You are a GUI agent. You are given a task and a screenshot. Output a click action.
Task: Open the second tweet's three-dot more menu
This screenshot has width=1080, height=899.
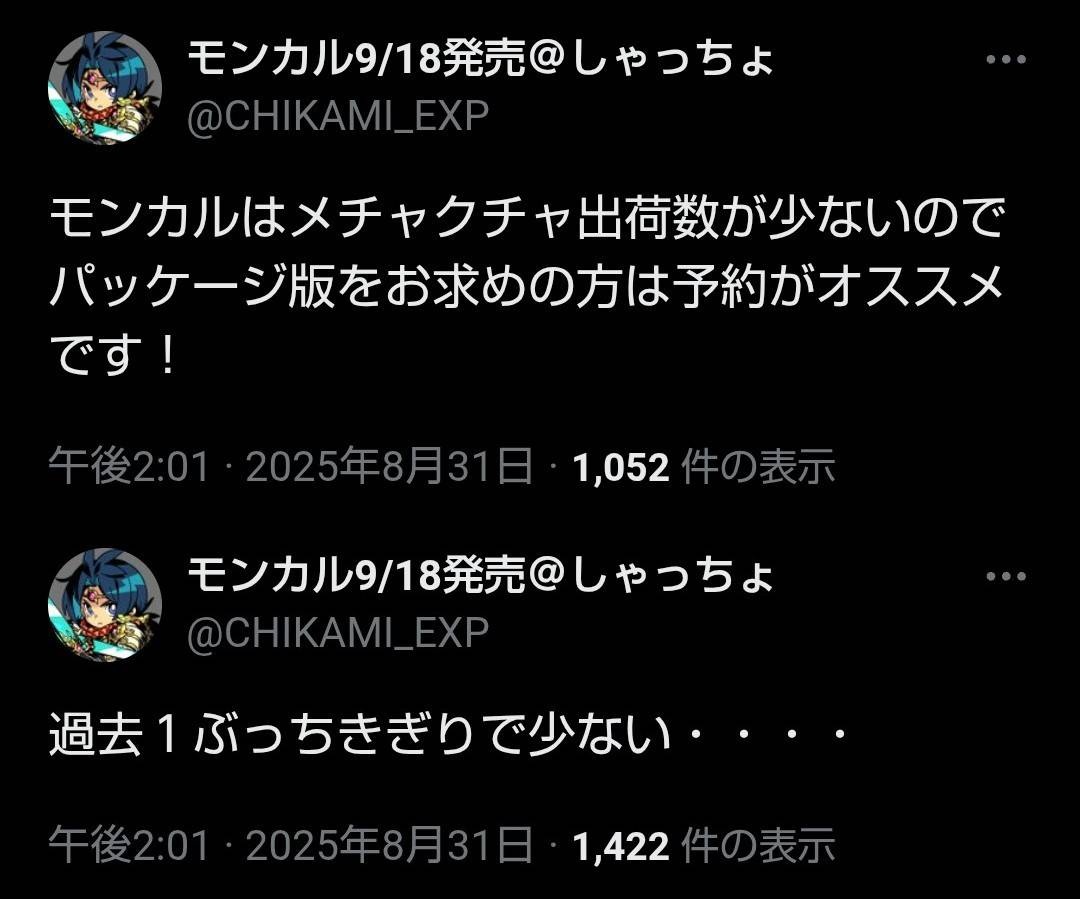1006,576
